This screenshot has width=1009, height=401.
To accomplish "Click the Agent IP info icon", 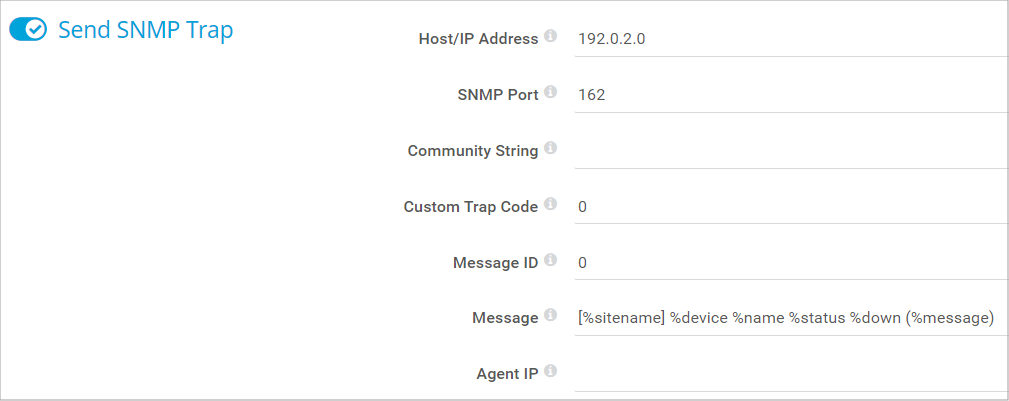I will [x=550, y=373].
